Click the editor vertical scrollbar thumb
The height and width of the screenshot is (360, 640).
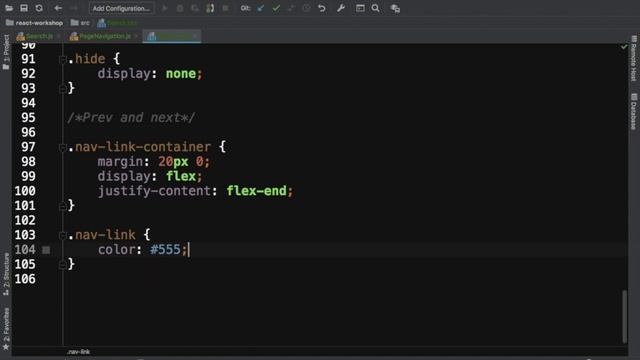[624, 316]
